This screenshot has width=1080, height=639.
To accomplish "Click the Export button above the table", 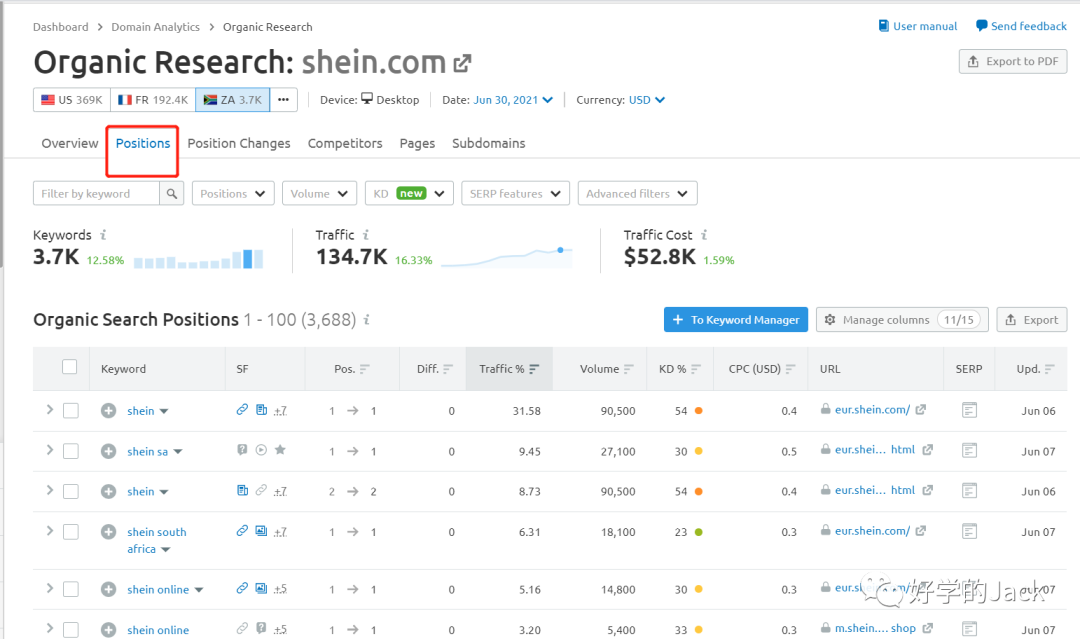I will click(1032, 320).
